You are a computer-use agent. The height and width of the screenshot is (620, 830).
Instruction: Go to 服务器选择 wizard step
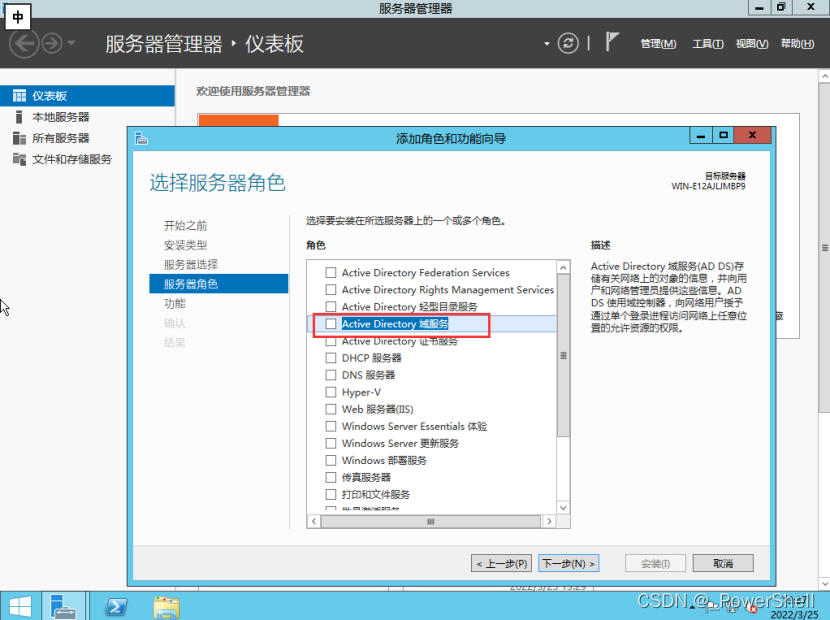coord(191,265)
